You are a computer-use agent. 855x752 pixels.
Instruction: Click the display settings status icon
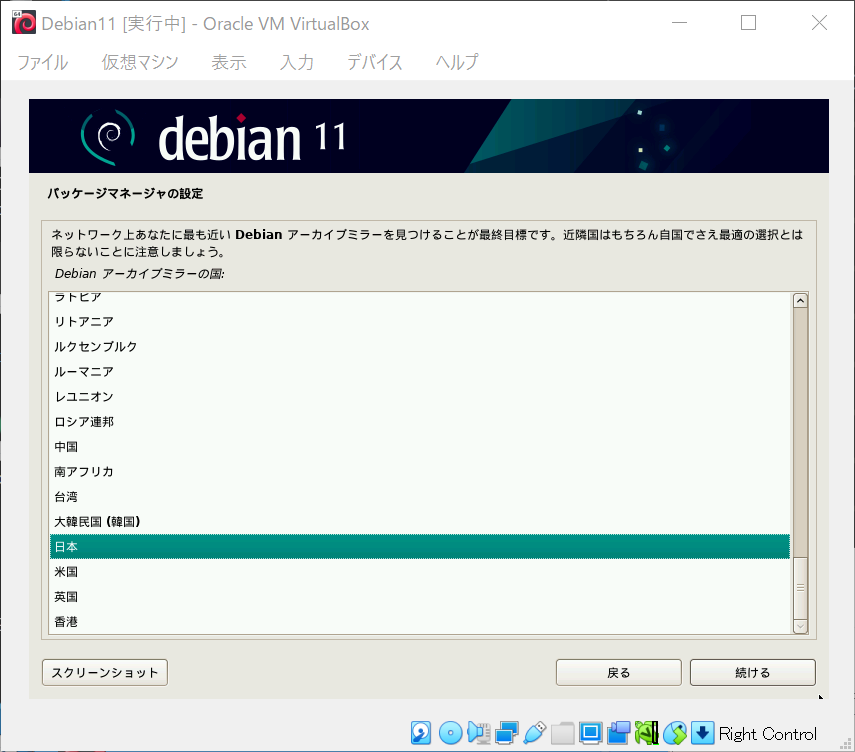[x=591, y=733]
